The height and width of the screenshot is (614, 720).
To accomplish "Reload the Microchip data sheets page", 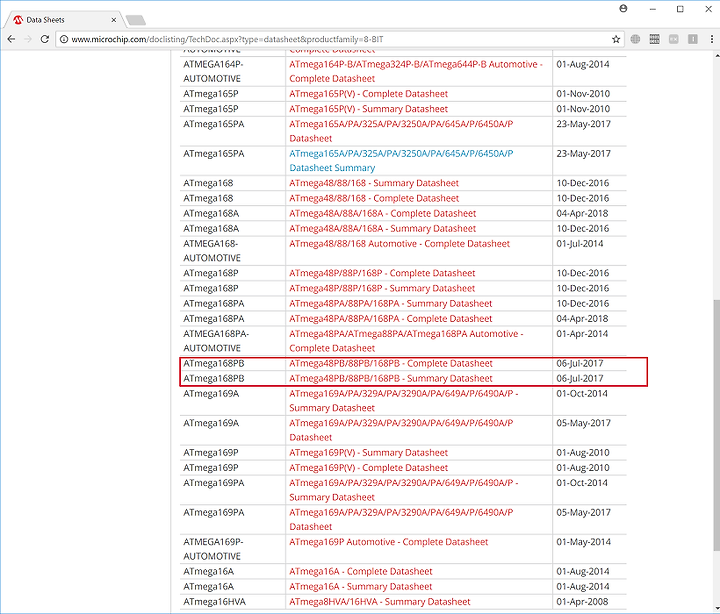I will (x=45, y=39).
